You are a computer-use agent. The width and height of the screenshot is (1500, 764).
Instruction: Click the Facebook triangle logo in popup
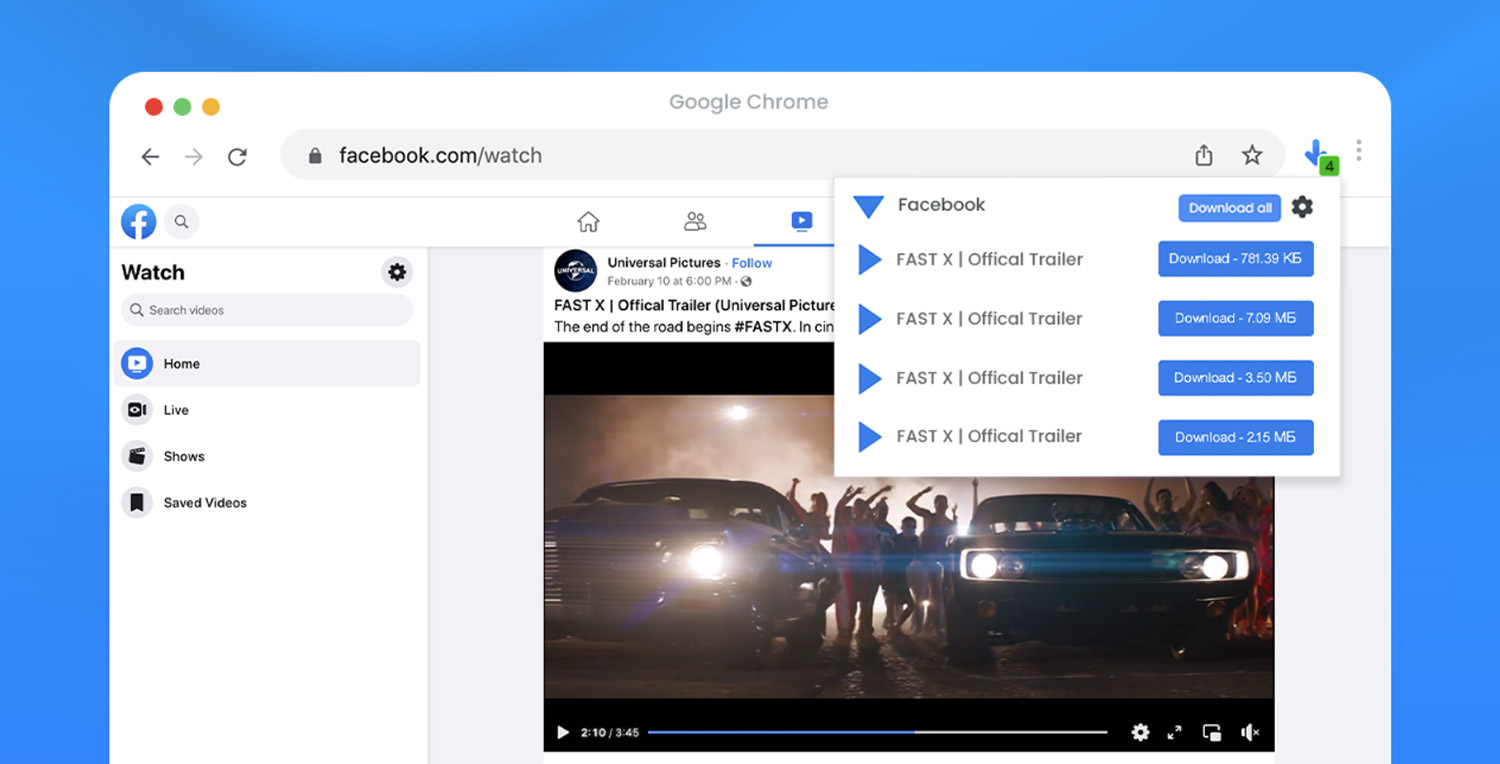pyautogui.click(x=868, y=207)
